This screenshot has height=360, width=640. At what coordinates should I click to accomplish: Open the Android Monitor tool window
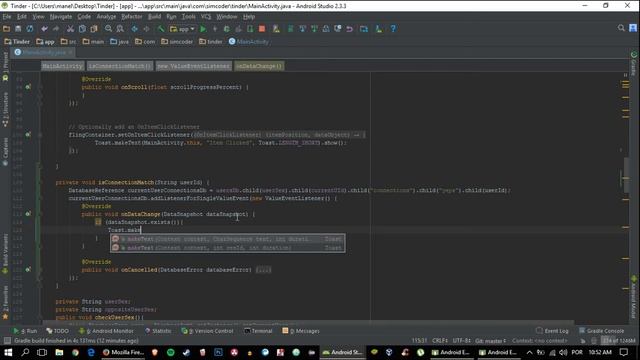pos(106,331)
